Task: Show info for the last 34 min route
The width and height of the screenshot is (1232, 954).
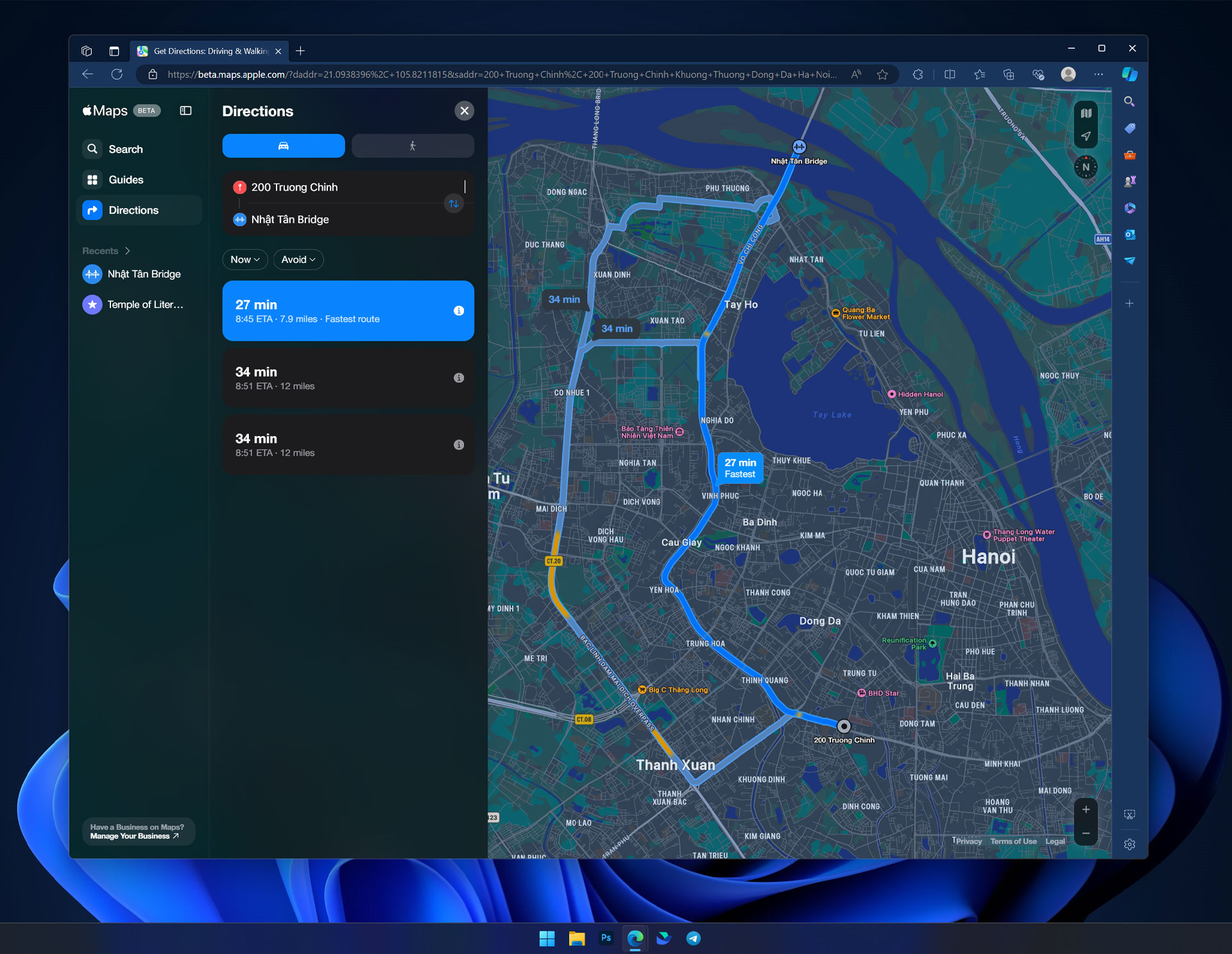Action: pos(459,445)
